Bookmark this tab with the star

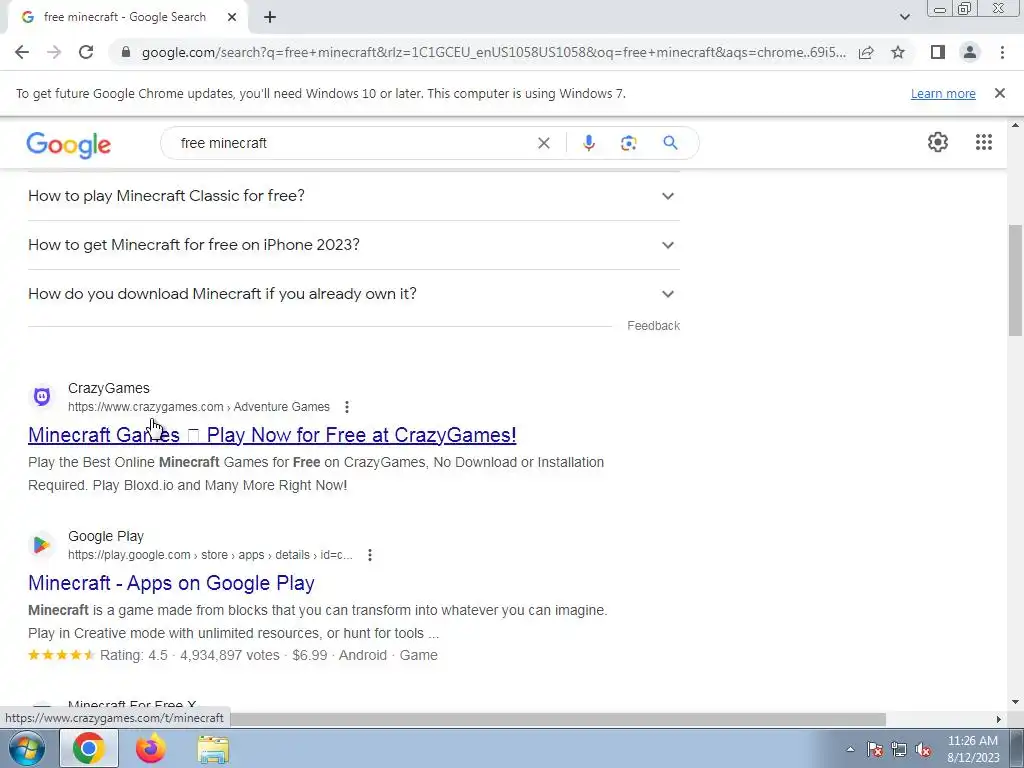(898, 52)
